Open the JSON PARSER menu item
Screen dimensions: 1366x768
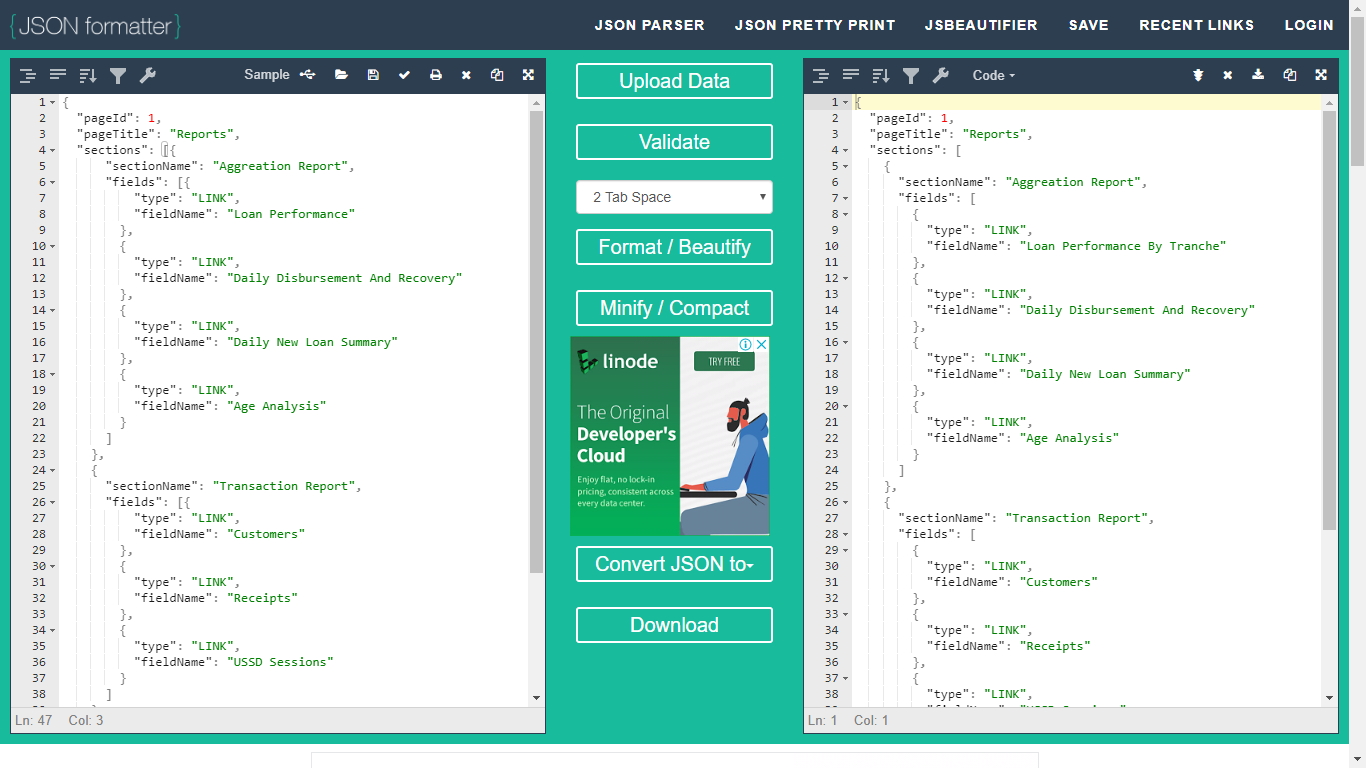(x=649, y=24)
